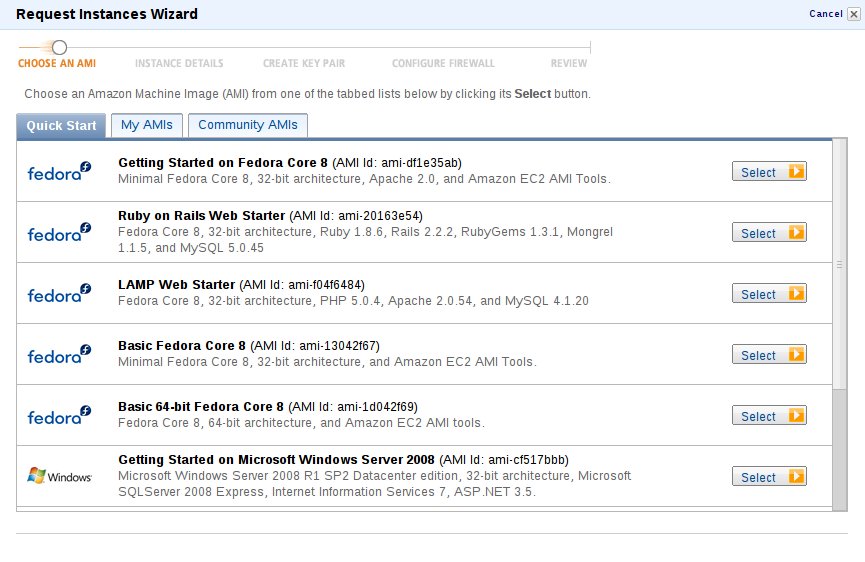Image resolution: width=865 pixels, height=562 pixels.
Task: Click Windows logo beside Microsoft Windows Server 2008
Action: [59, 476]
